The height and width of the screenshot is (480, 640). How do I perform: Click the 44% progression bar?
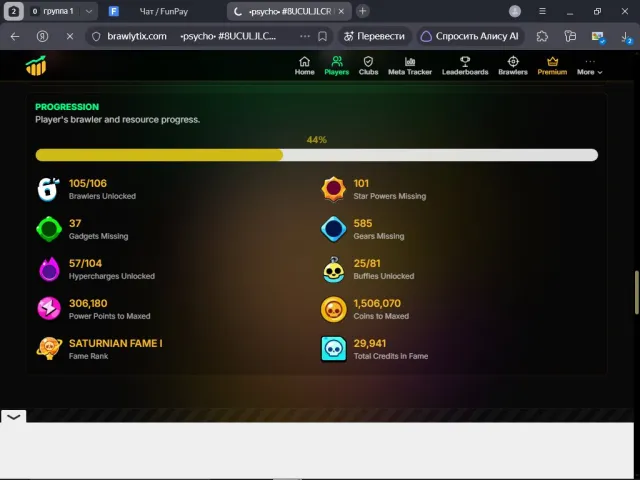317,155
